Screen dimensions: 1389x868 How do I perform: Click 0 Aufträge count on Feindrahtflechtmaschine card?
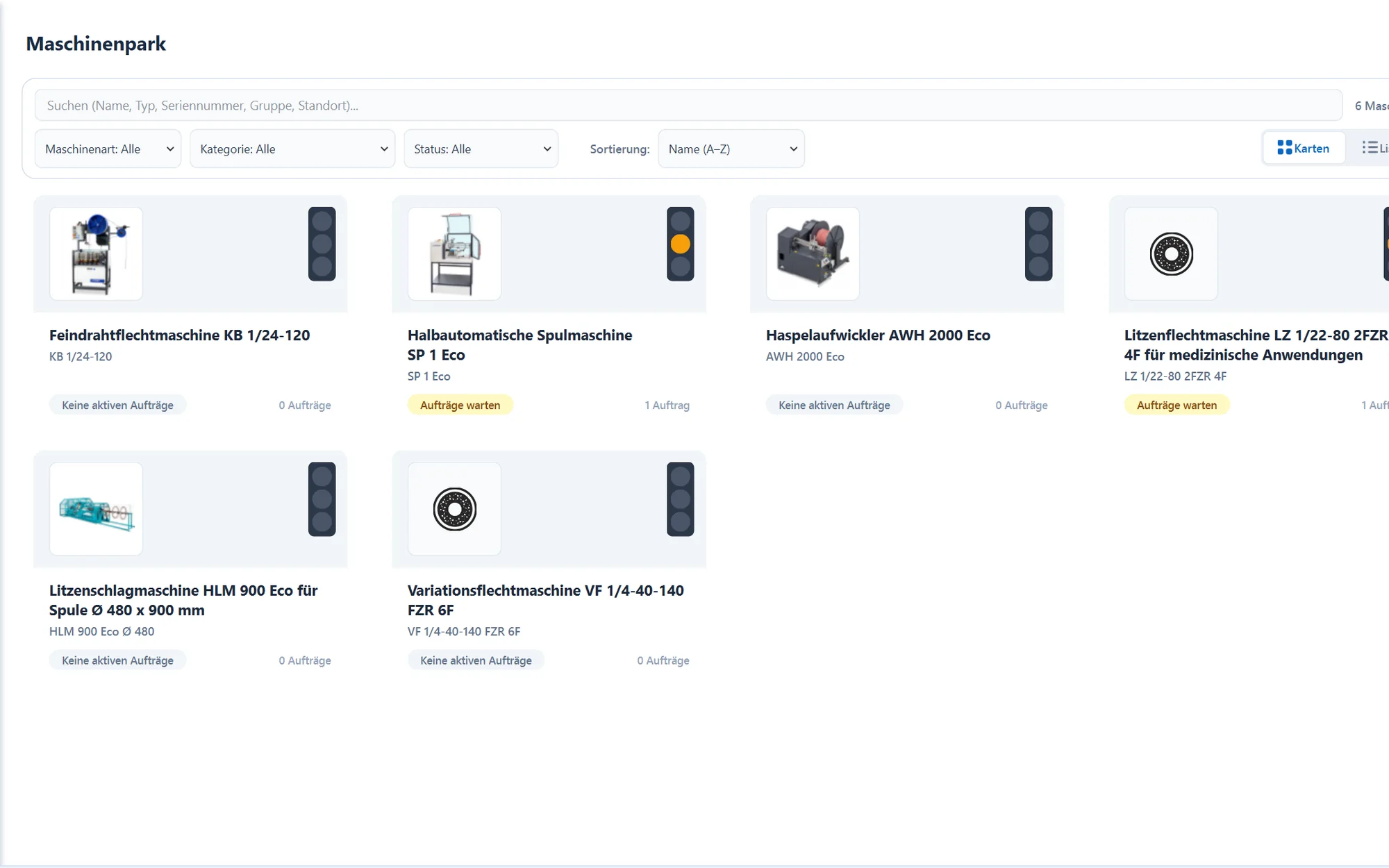coord(305,405)
